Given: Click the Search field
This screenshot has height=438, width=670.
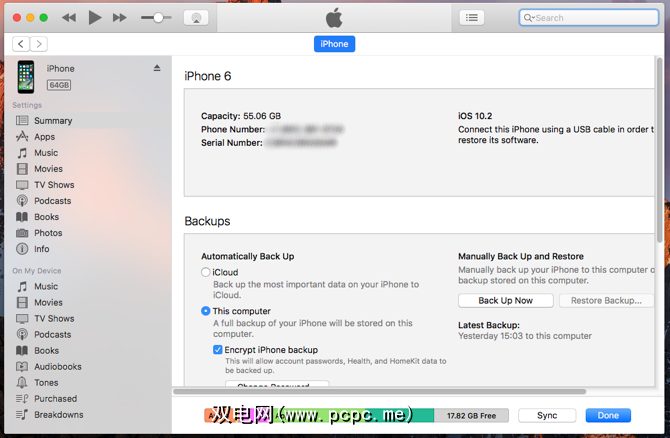Looking at the screenshot, I should click(589, 18).
